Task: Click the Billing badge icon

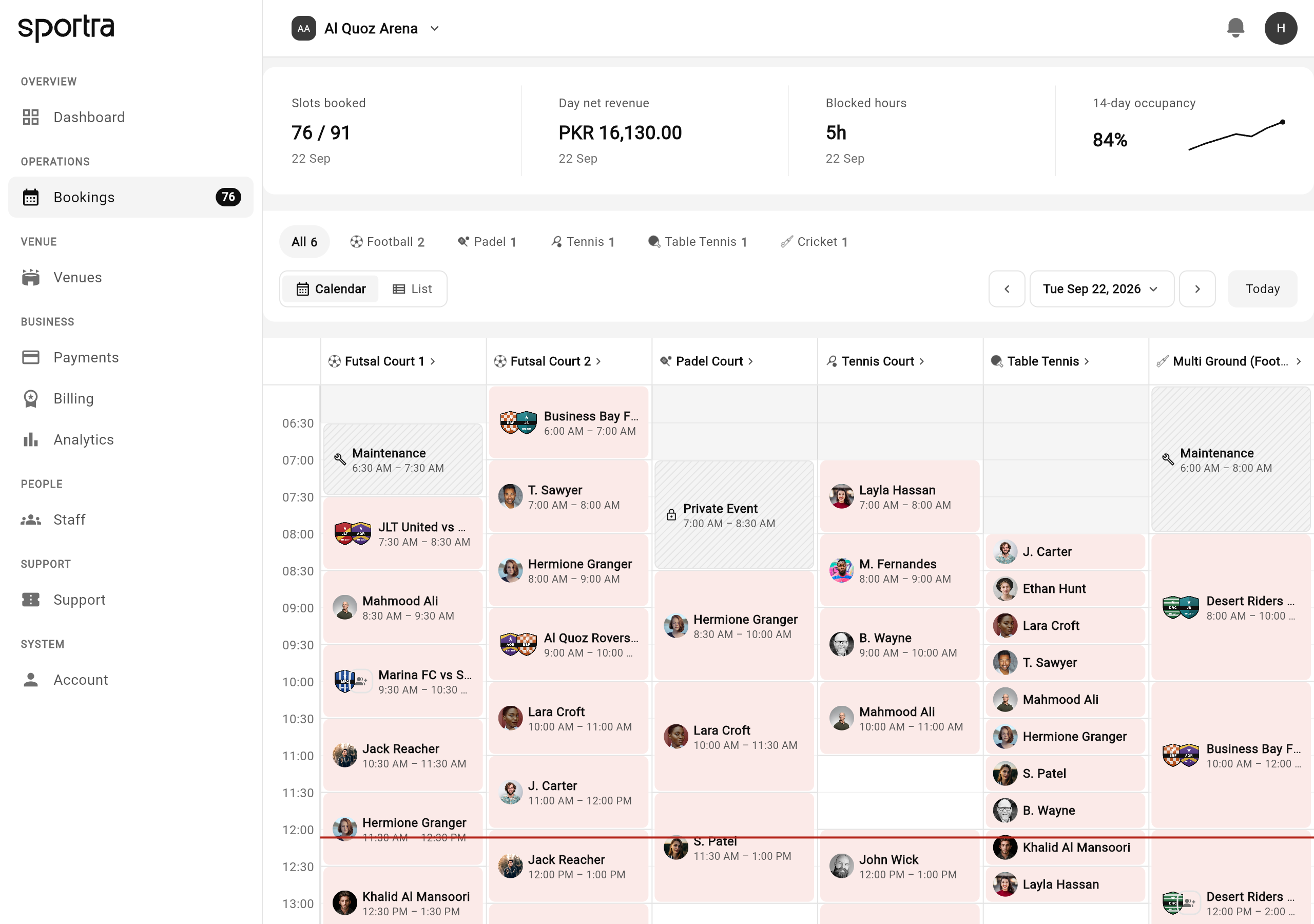Action: click(30, 398)
